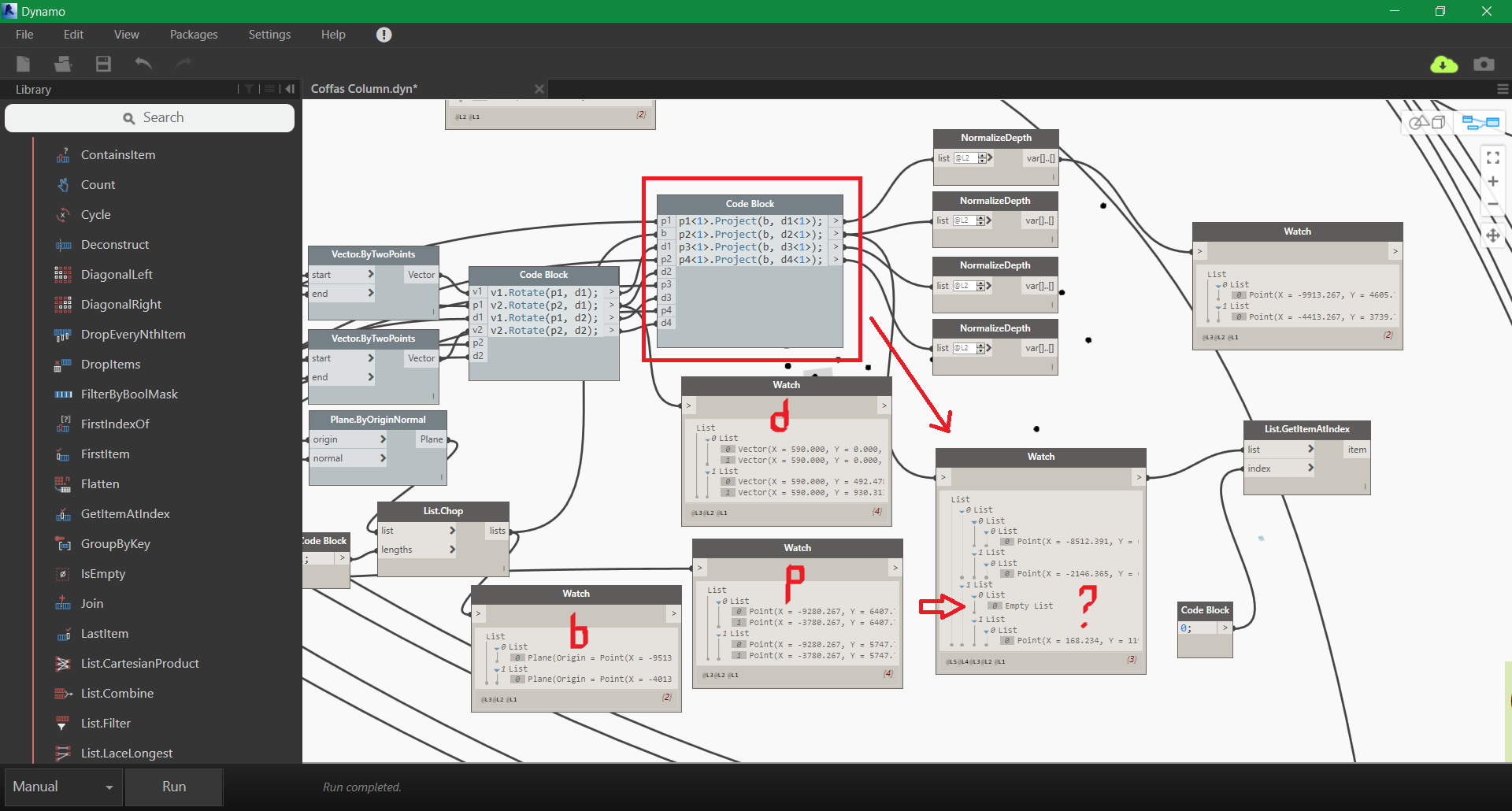
Task: Open lengths port chevron on List.Chop
Action: [x=452, y=550]
